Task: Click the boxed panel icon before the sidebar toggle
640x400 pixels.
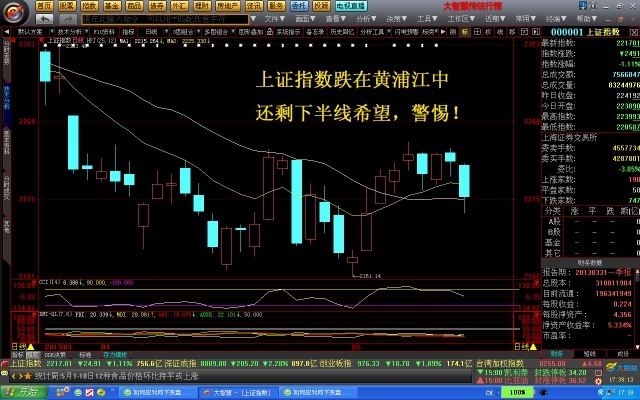Action: (x=524, y=32)
